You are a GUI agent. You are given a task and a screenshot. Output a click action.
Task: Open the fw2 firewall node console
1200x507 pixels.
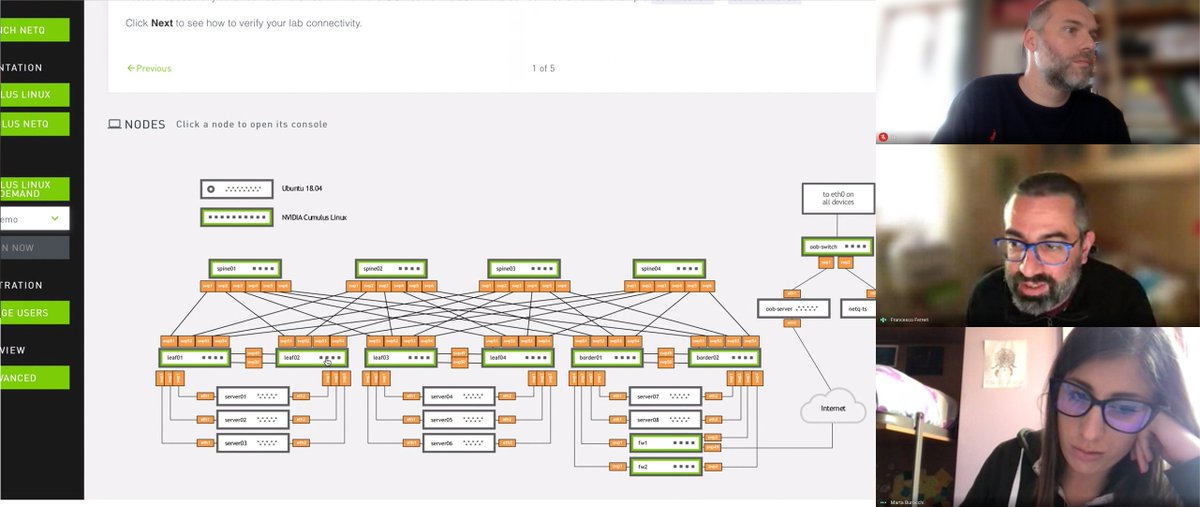coord(665,466)
